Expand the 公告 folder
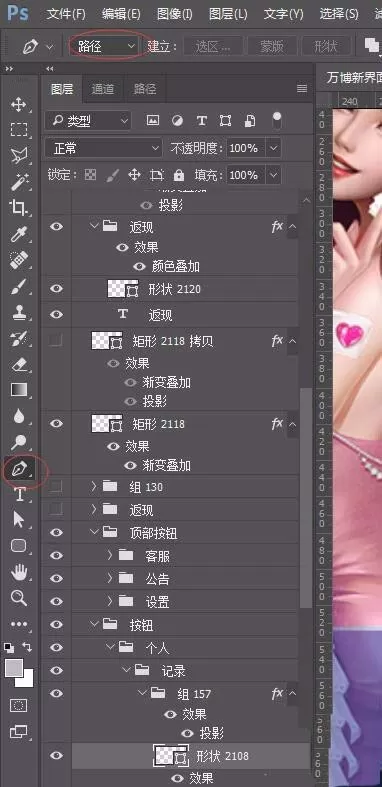 [110, 578]
